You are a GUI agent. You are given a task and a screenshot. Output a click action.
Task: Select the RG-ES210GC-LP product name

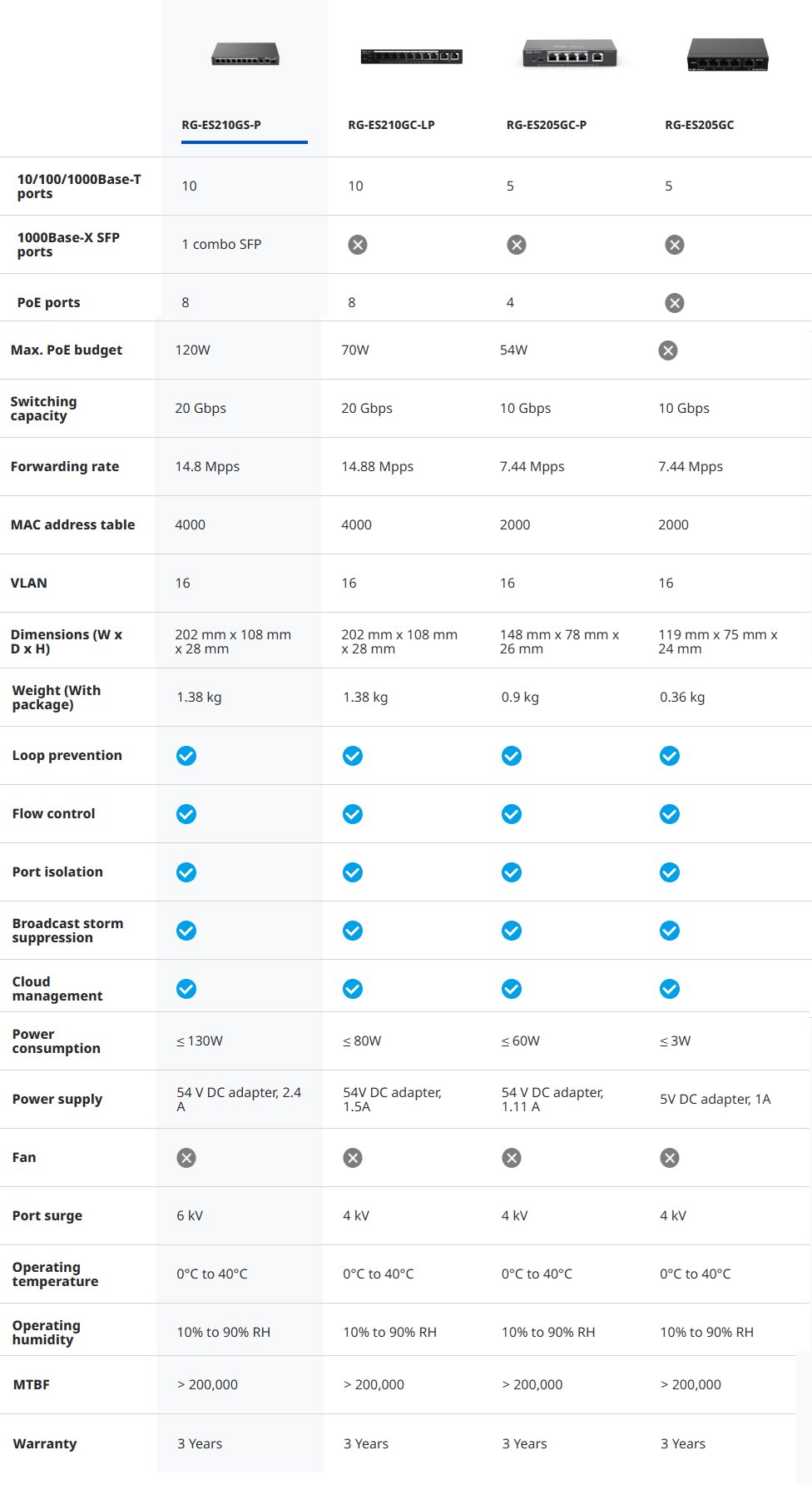(x=391, y=125)
